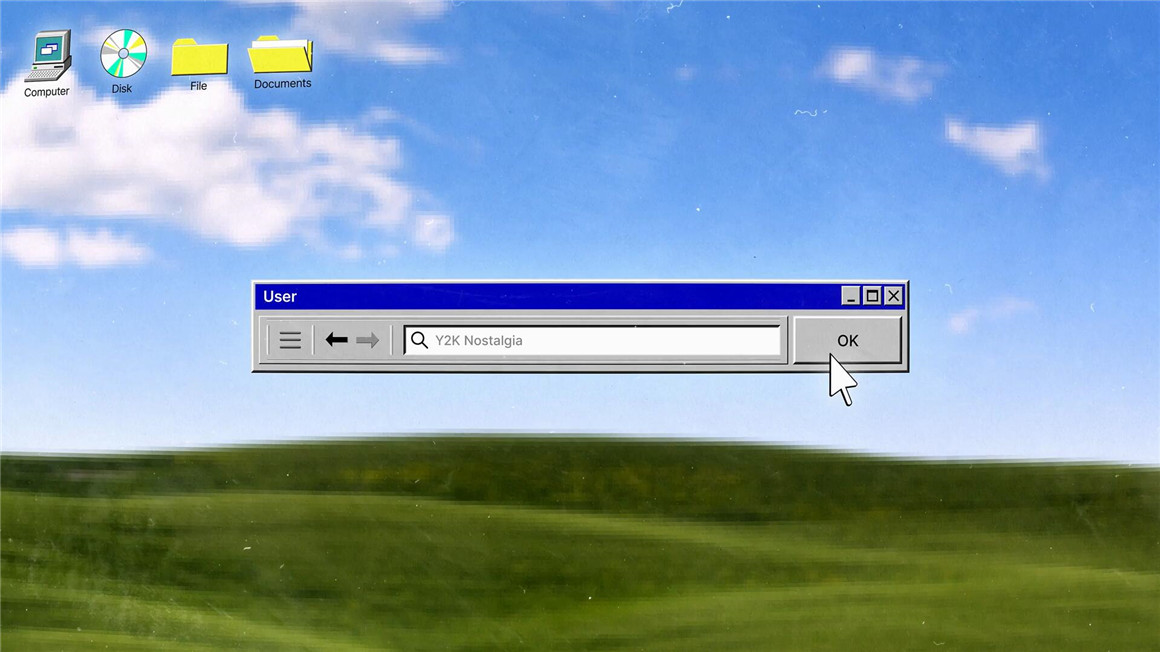Click the toolbar separator before the search box
The height and width of the screenshot is (652, 1160).
[391, 341]
